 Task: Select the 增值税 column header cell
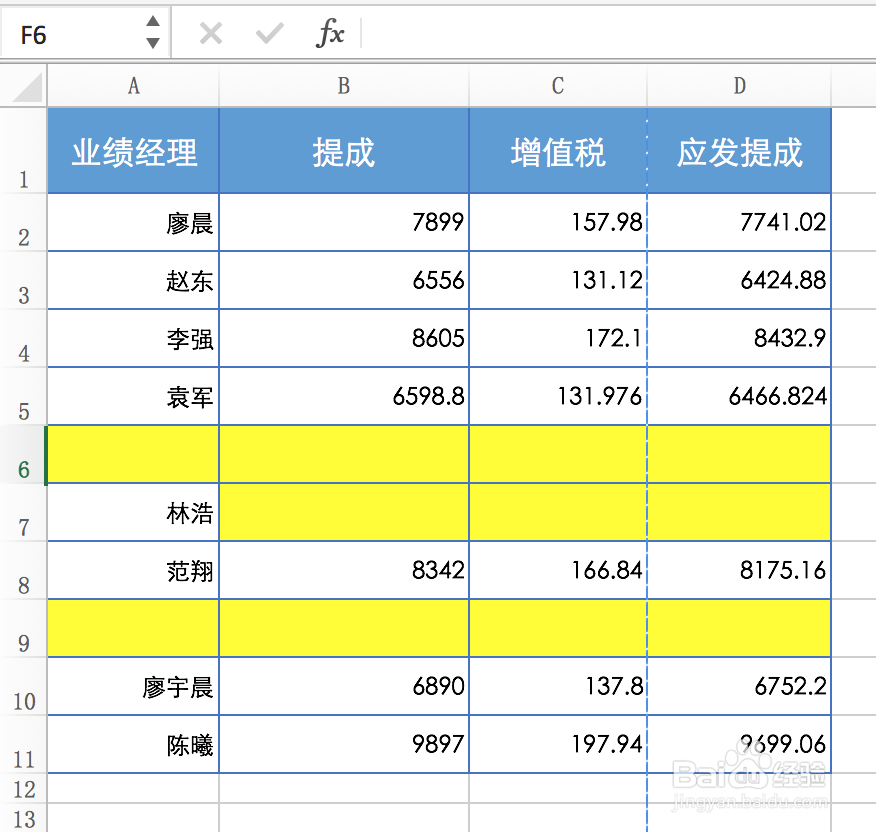(x=557, y=150)
